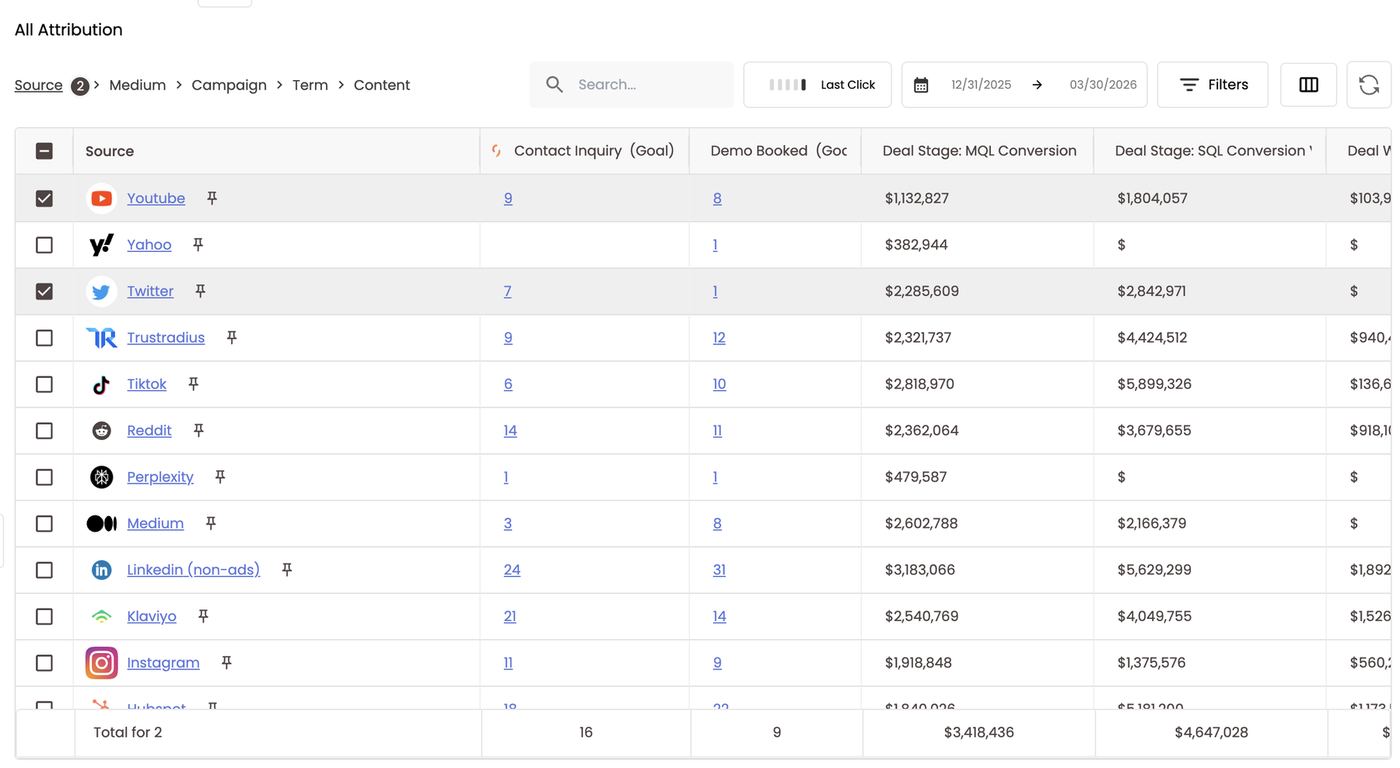
Task: Click the pin icon beside Trustradius
Action: point(231,337)
